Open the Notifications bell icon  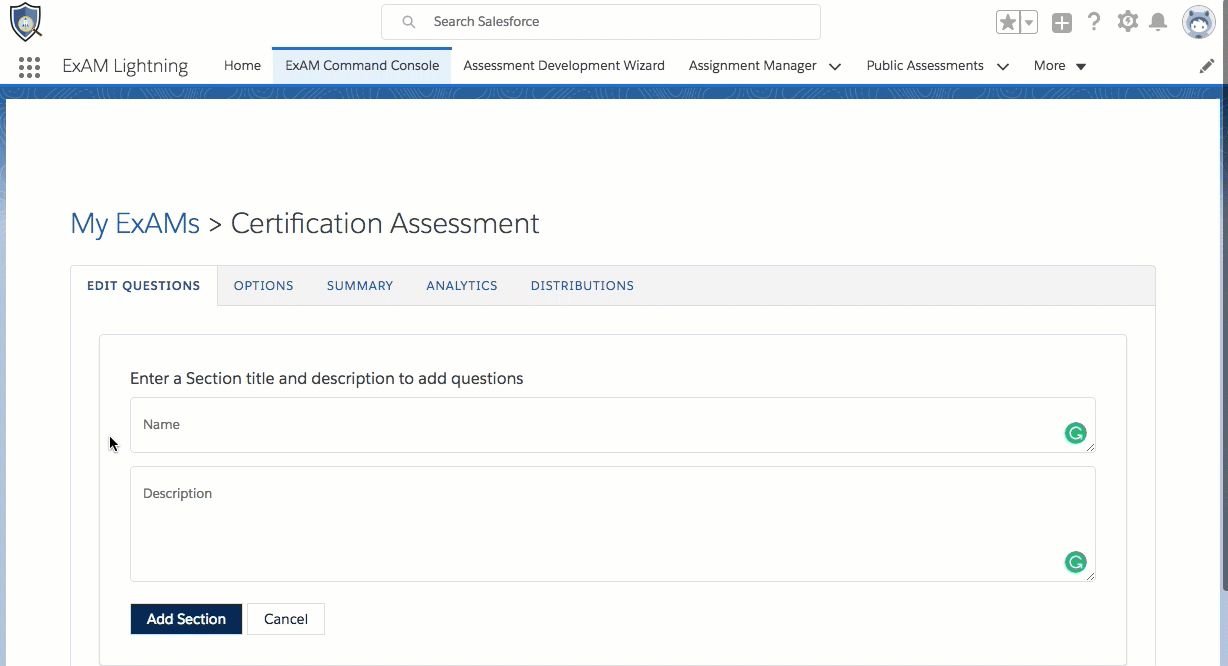point(1158,22)
